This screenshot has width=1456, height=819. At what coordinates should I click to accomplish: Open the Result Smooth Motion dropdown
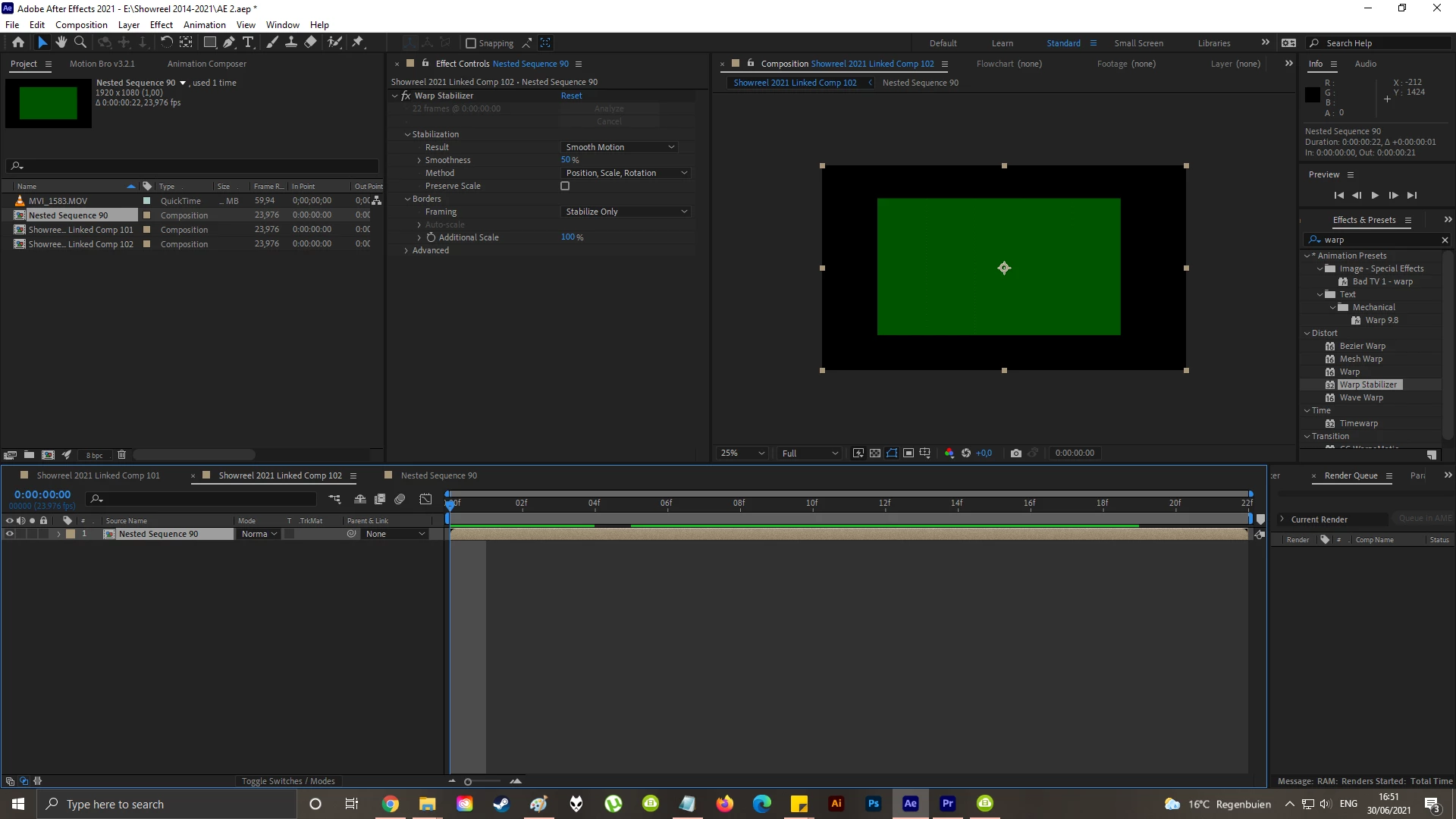point(620,147)
